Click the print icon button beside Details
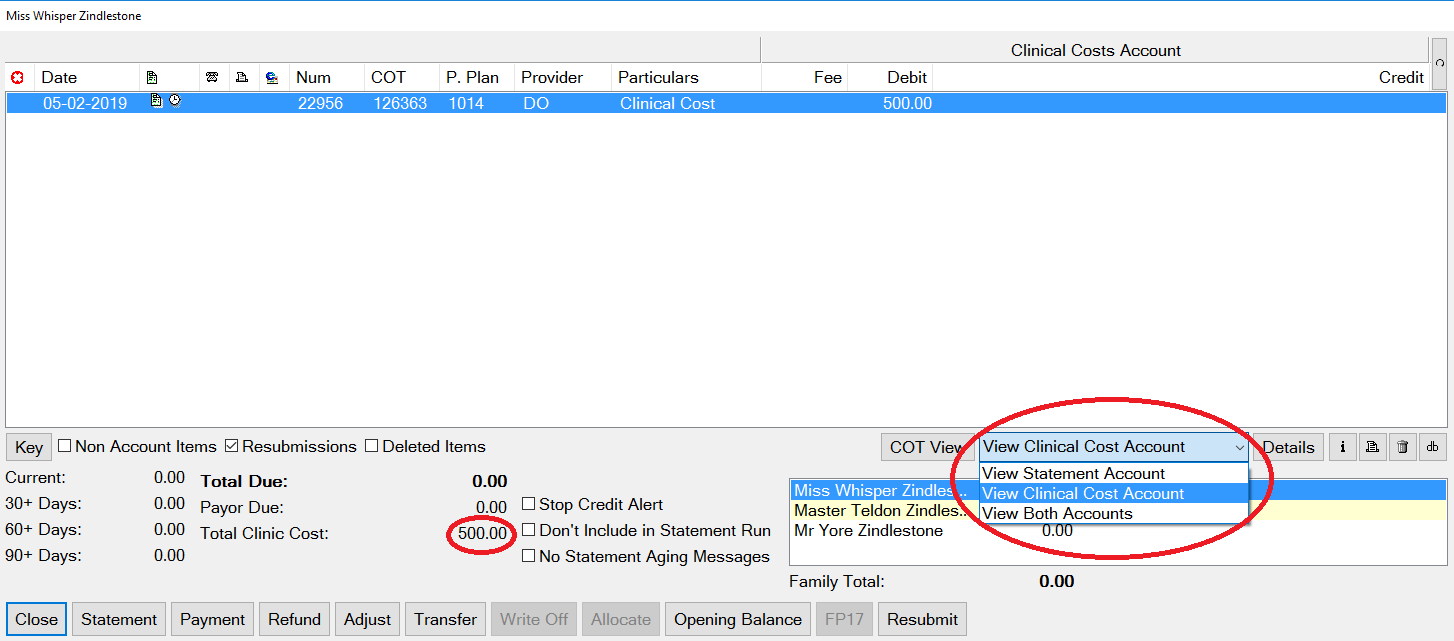 (1373, 447)
